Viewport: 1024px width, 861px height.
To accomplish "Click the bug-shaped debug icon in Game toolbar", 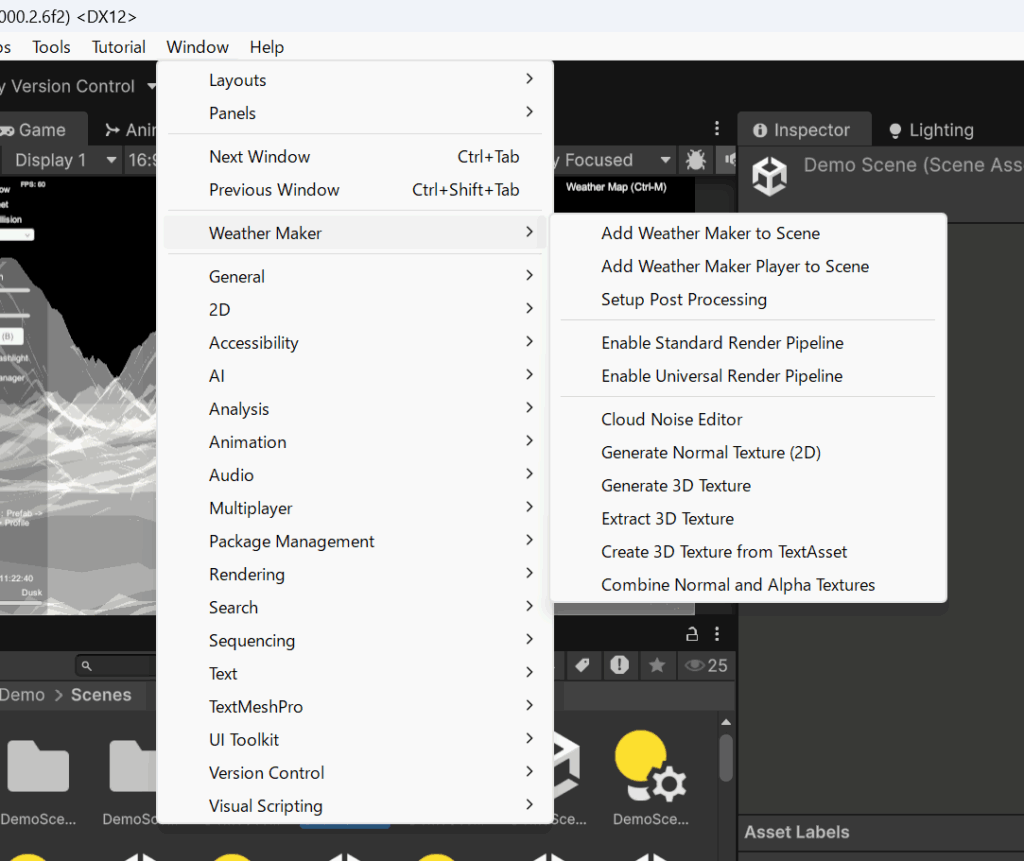I will (694, 160).
